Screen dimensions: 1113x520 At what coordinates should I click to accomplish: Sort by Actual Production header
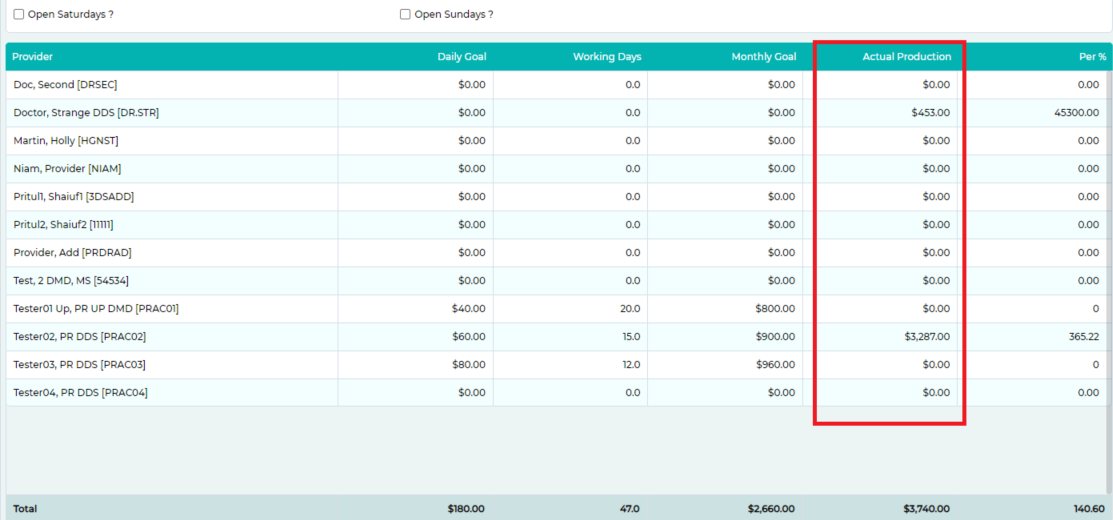coord(906,57)
